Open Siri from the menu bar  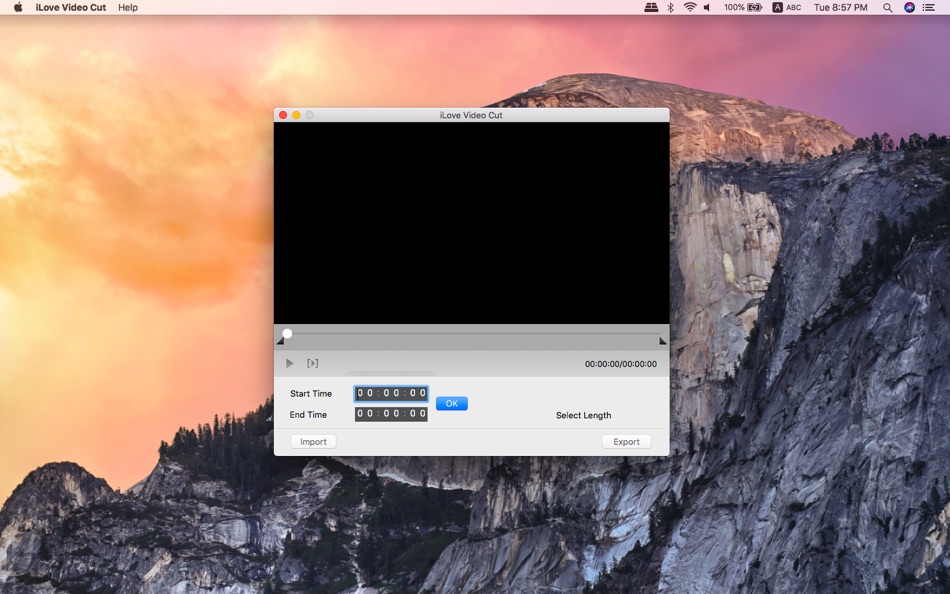click(x=909, y=7)
